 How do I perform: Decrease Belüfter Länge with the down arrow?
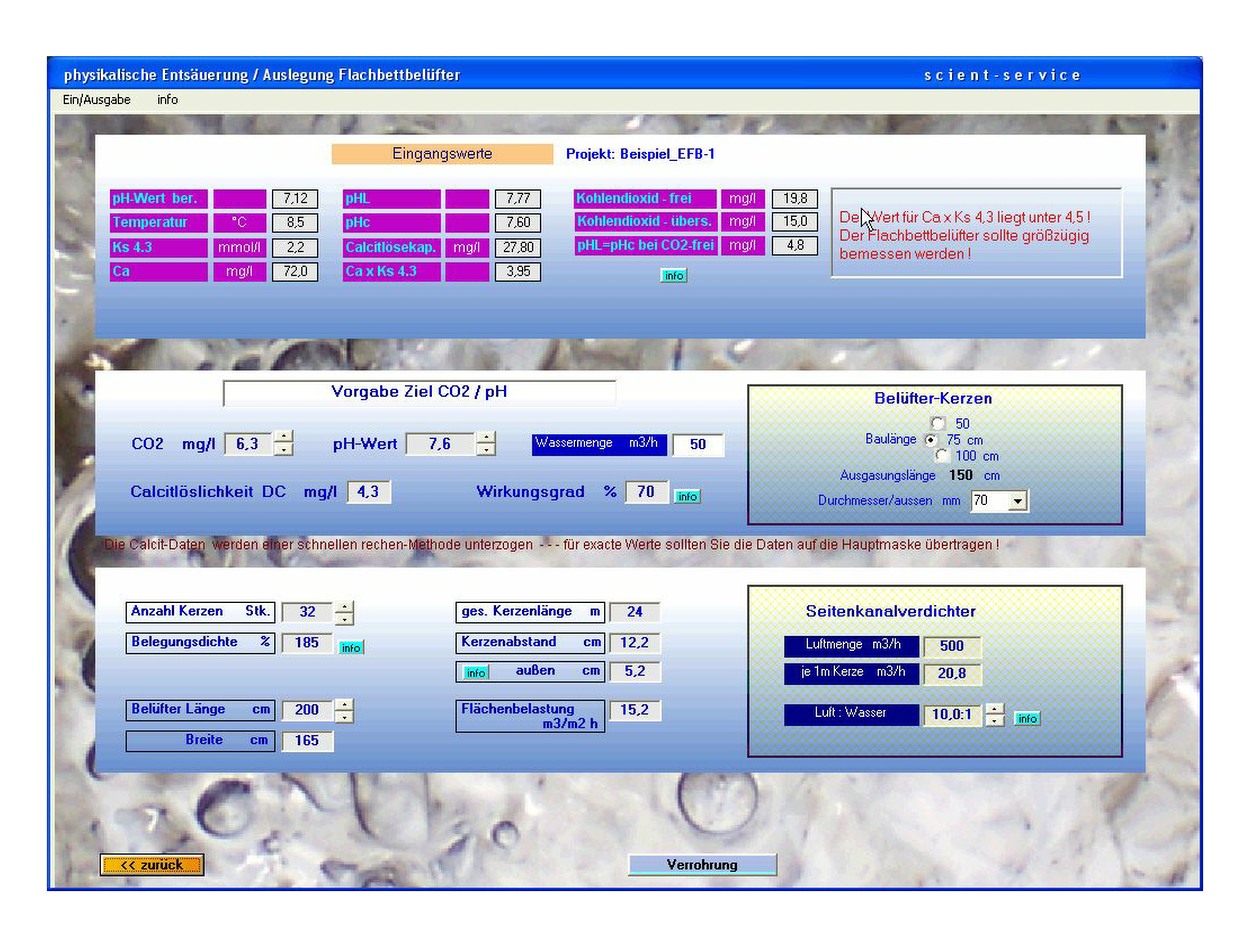344,717
